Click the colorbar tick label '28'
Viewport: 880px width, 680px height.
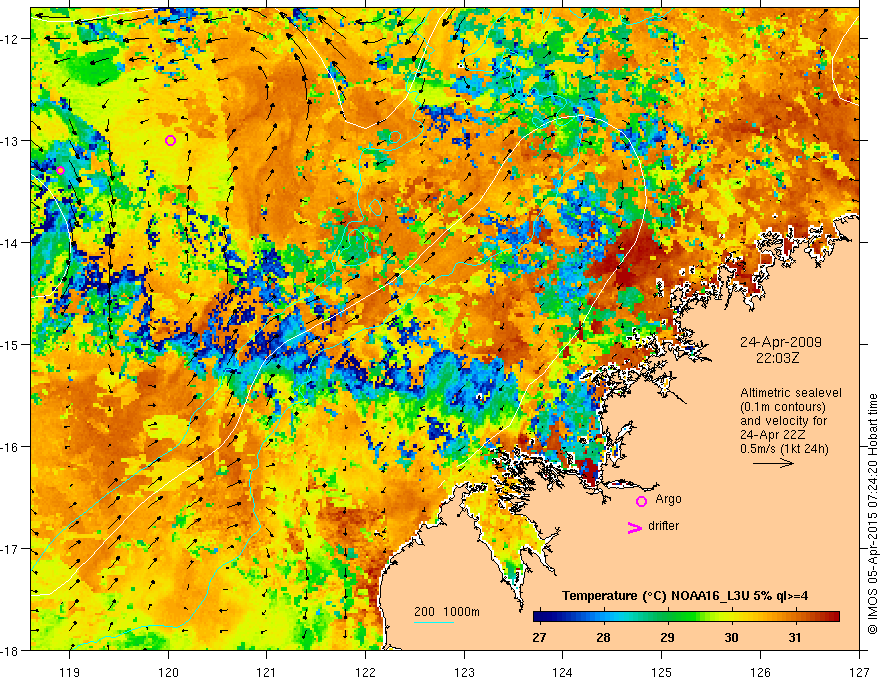603,638
